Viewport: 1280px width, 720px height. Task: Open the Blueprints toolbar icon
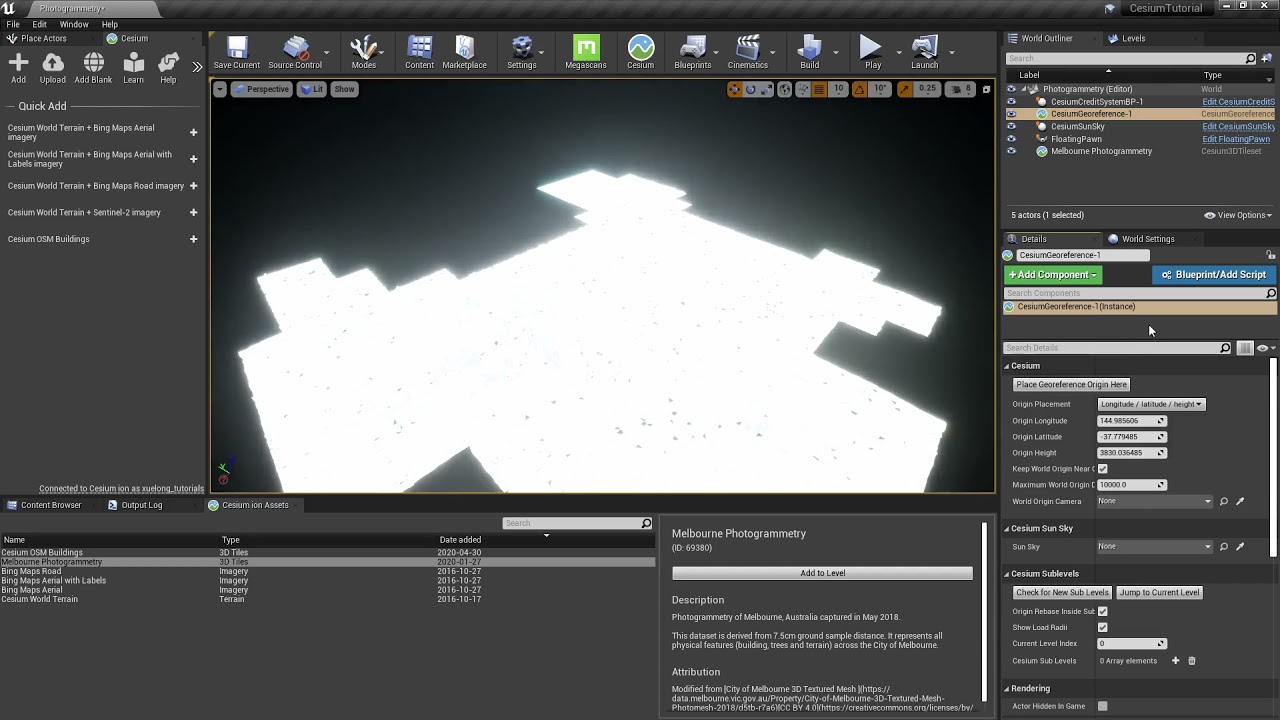pyautogui.click(x=692, y=52)
